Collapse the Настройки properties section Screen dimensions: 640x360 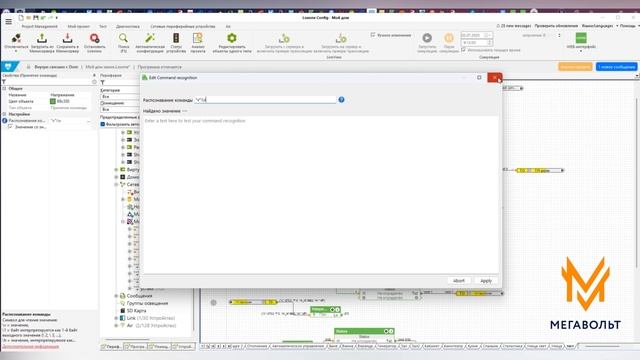click(4, 114)
